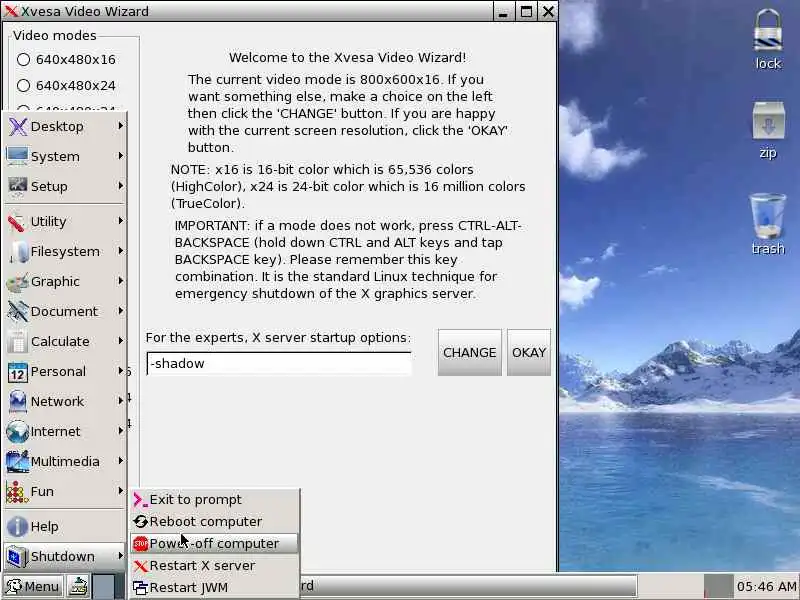Click the Personal menu calendar icon

point(17,372)
